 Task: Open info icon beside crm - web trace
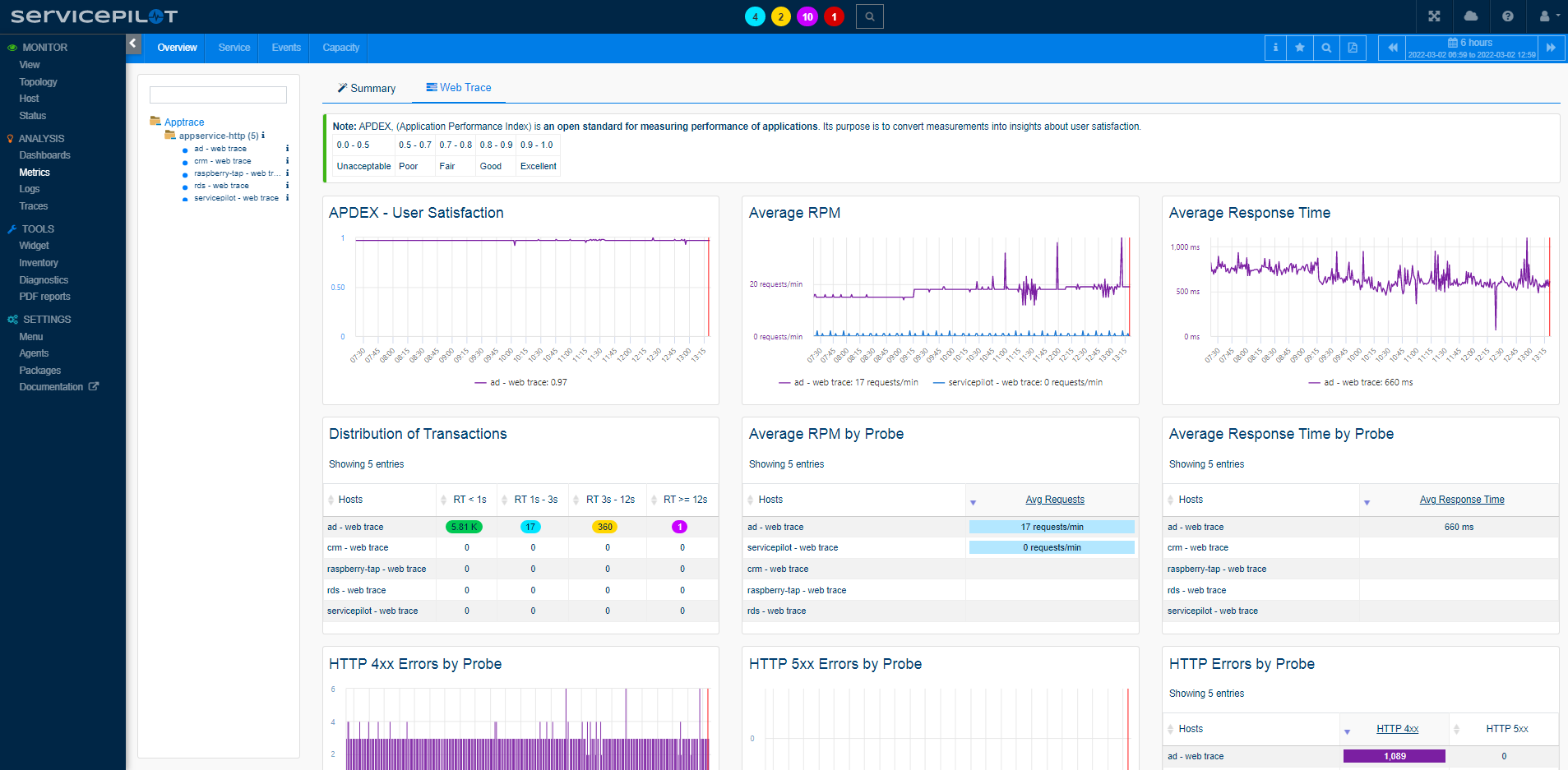pos(287,161)
